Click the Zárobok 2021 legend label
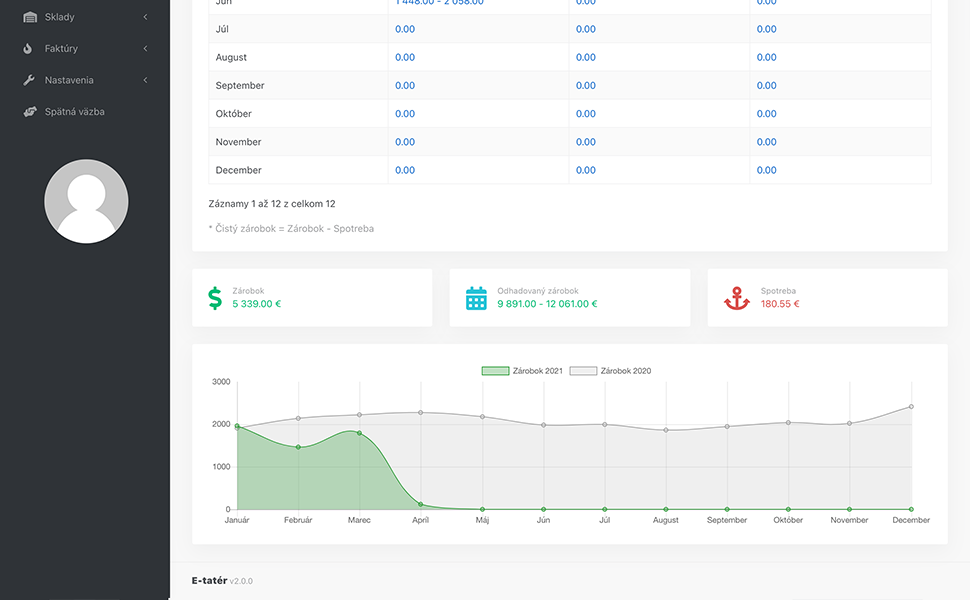The image size is (970, 600). tap(538, 371)
